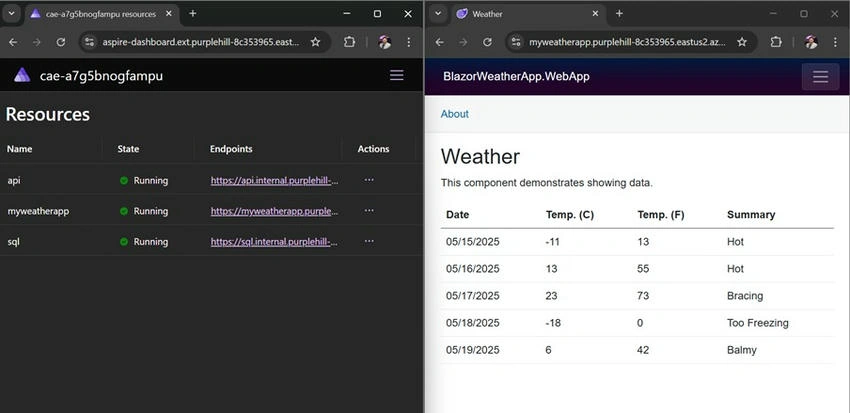This screenshot has width=850, height=413.
Task: Go forward in the Aspire dashboard window
Action: [x=37, y=42]
